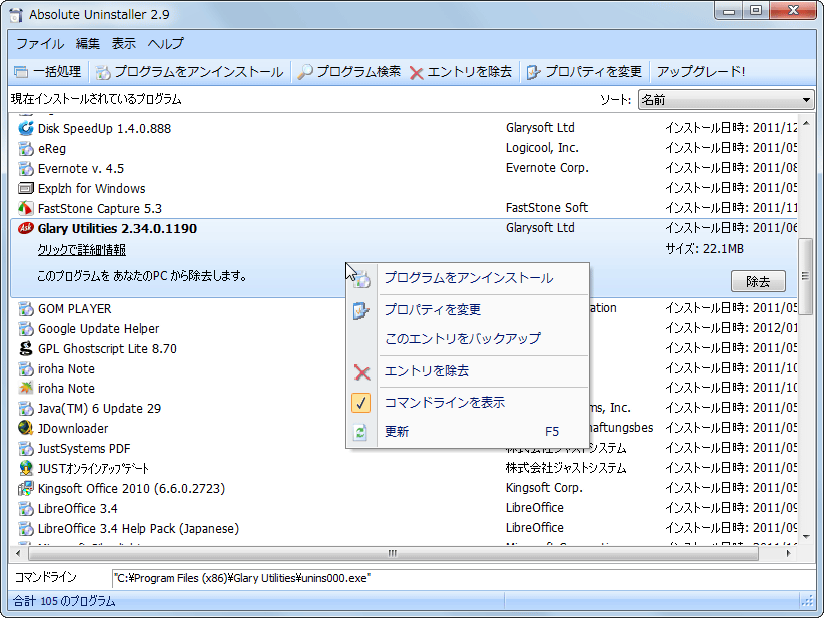Choose プロパティを変更 text in context menu
Viewport: 824px width, 618px height.
(x=432, y=310)
